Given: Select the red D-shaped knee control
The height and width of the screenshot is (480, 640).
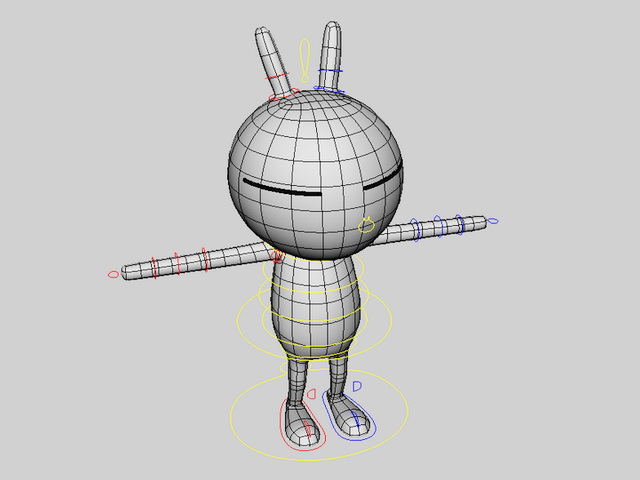Looking at the screenshot, I should tap(311, 394).
